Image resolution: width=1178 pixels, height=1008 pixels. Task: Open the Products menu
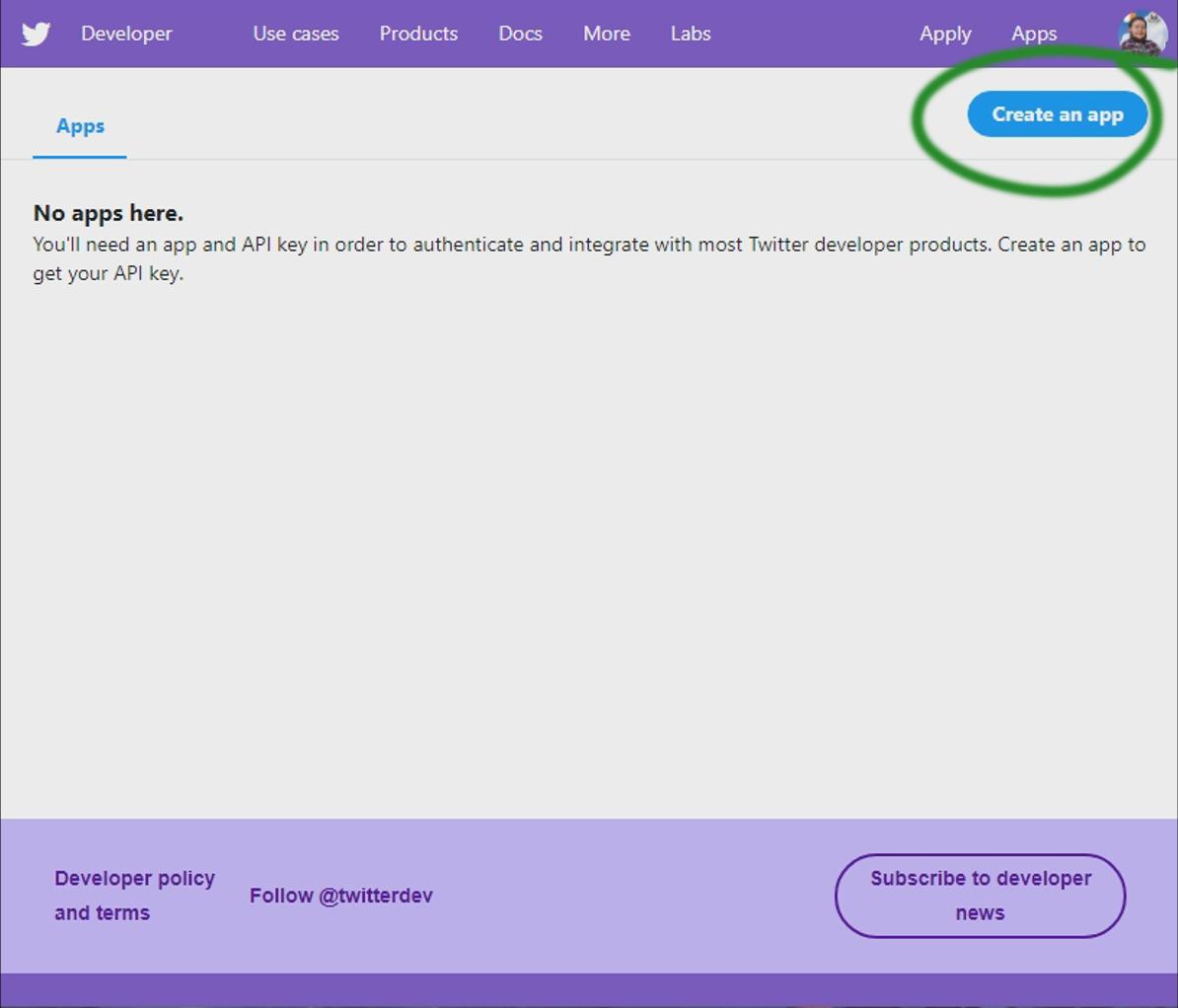pyautogui.click(x=418, y=34)
